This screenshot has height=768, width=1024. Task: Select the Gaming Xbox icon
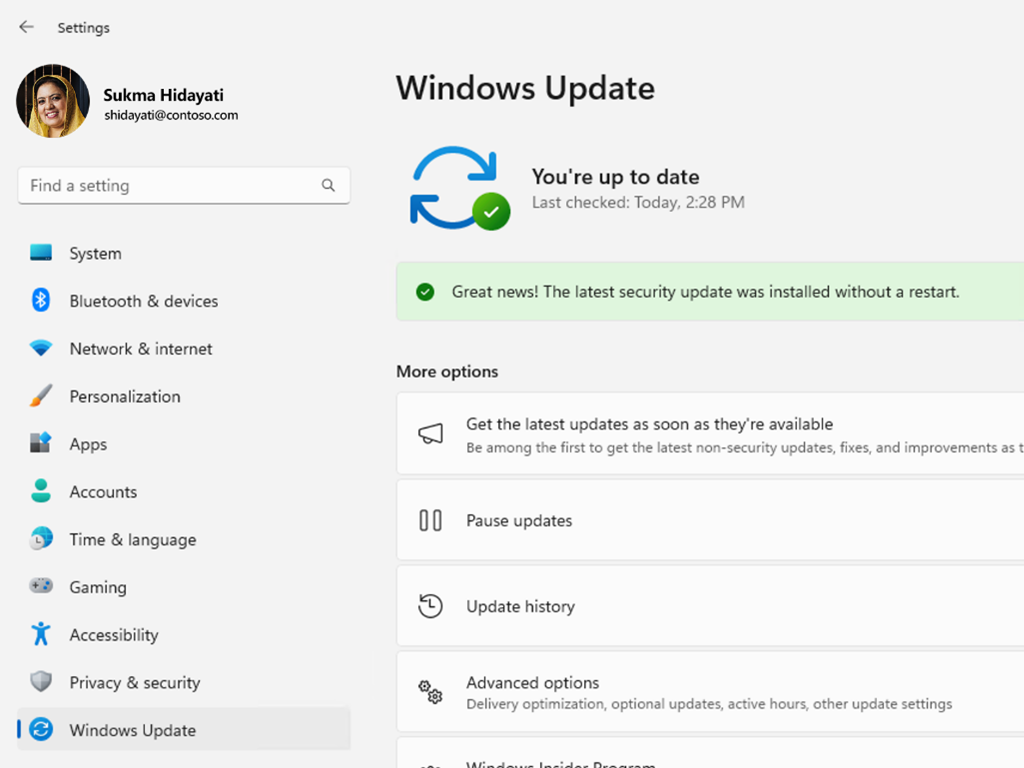(x=40, y=587)
